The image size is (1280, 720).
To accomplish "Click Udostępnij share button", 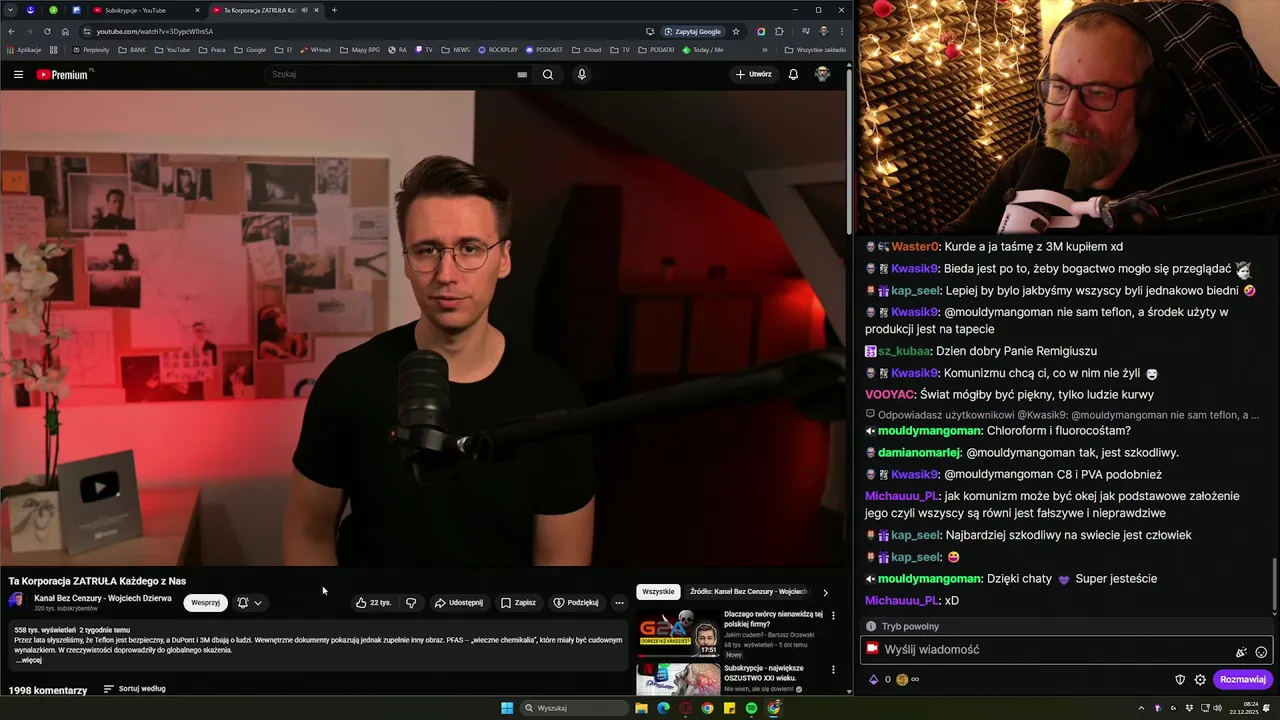I will pyautogui.click(x=459, y=603).
